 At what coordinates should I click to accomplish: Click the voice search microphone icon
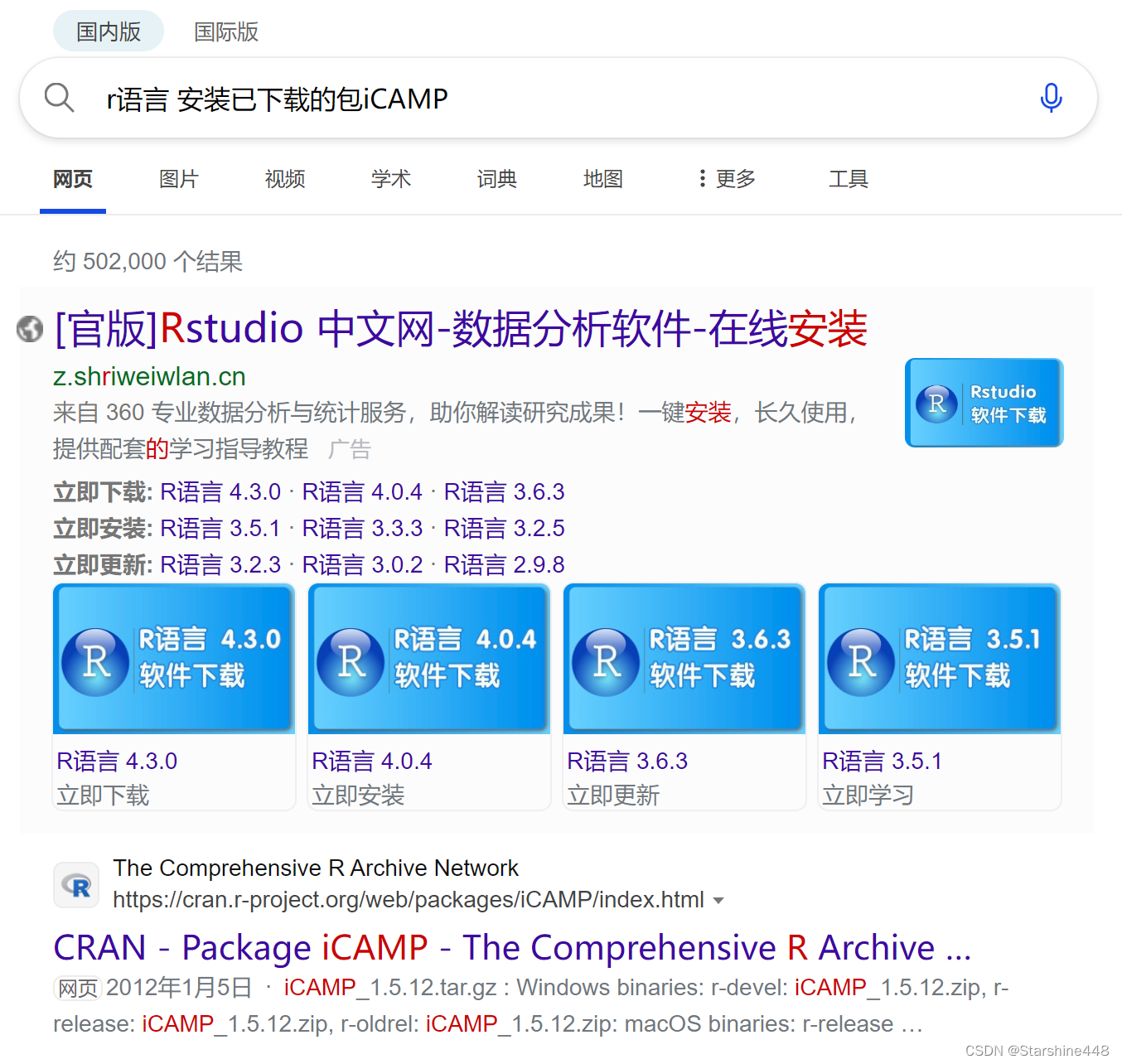click(1051, 98)
